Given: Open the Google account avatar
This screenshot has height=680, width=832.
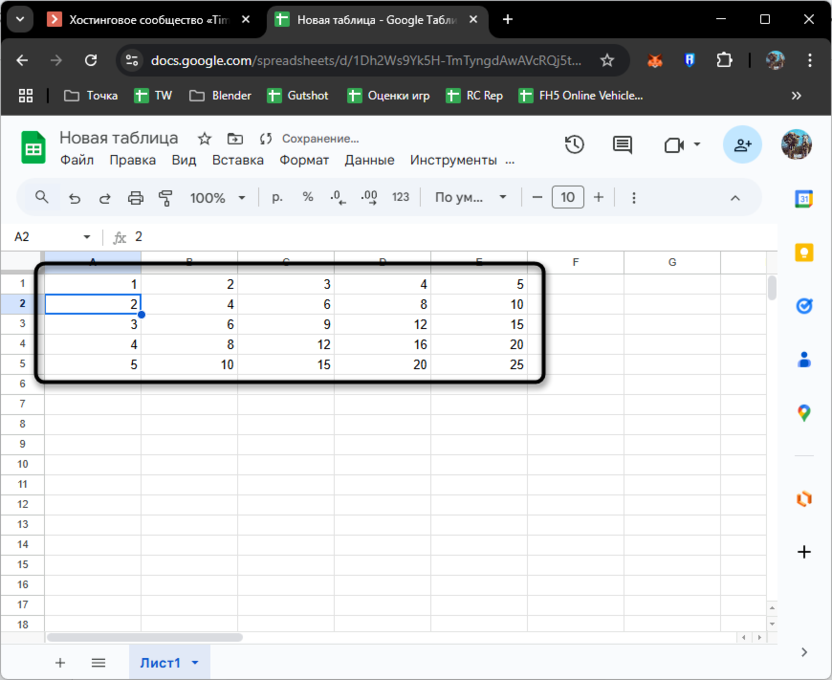Looking at the screenshot, I should pos(796,144).
